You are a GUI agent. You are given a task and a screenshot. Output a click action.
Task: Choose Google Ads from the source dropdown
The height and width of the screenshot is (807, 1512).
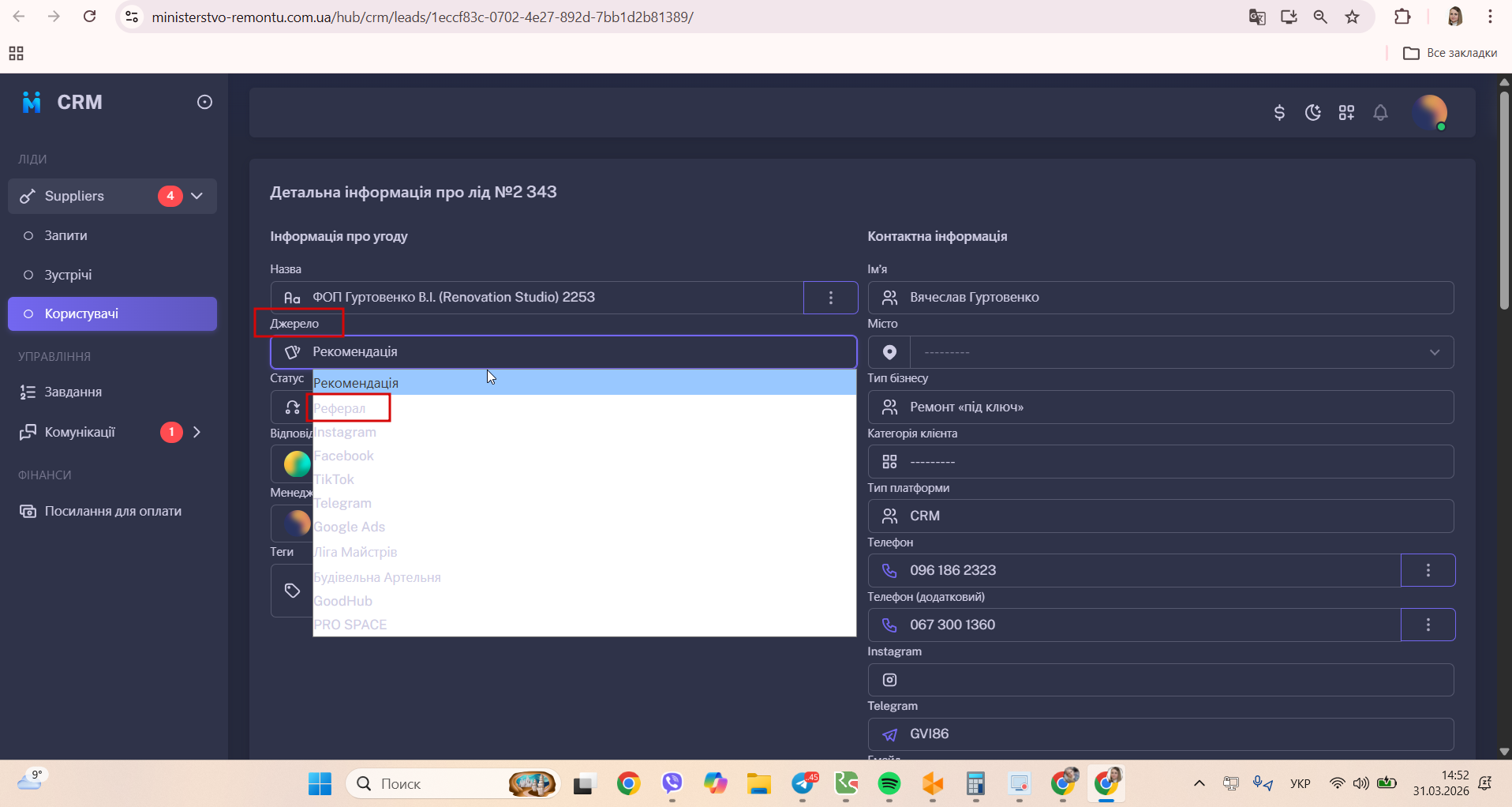pyautogui.click(x=585, y=527)
